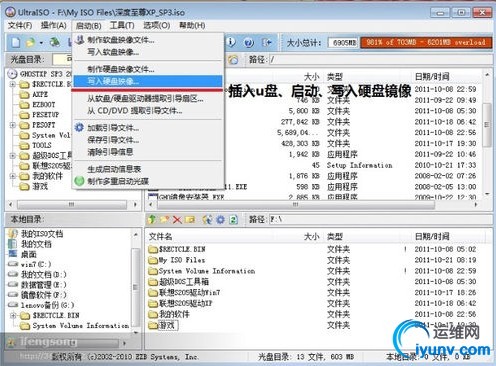Sort local list by 文件名 column header
This screenshot has width=496, height=366.
click(160, 236)
